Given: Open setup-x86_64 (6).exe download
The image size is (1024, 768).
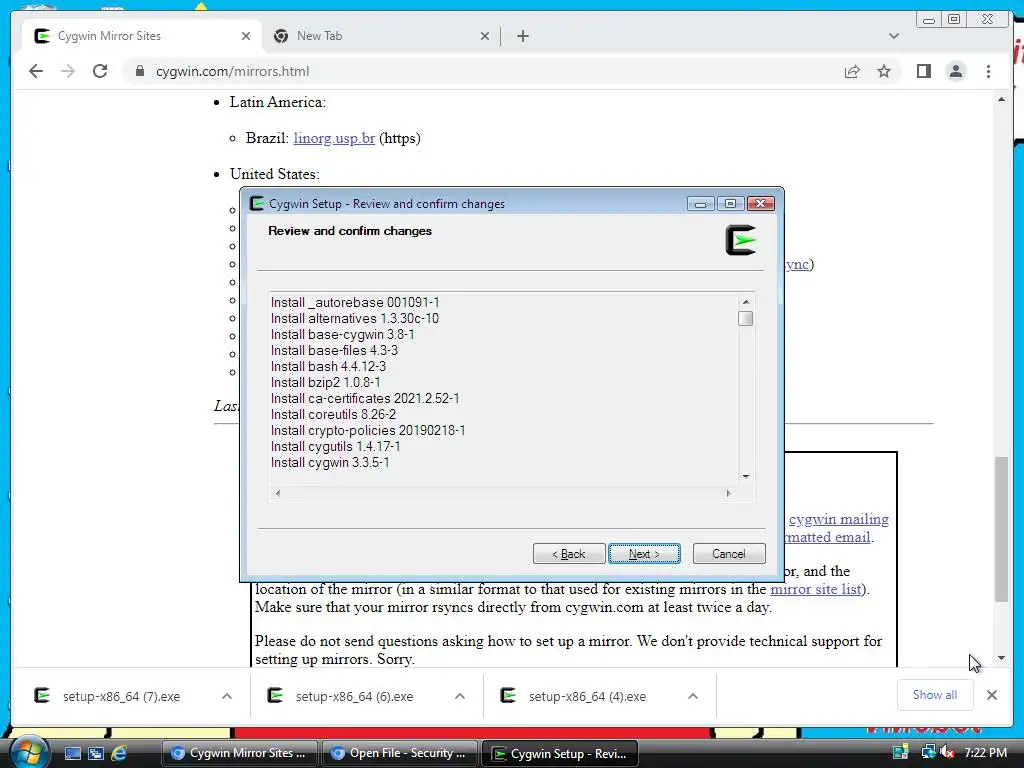Looking at the screenshot, I should [354, 697].
